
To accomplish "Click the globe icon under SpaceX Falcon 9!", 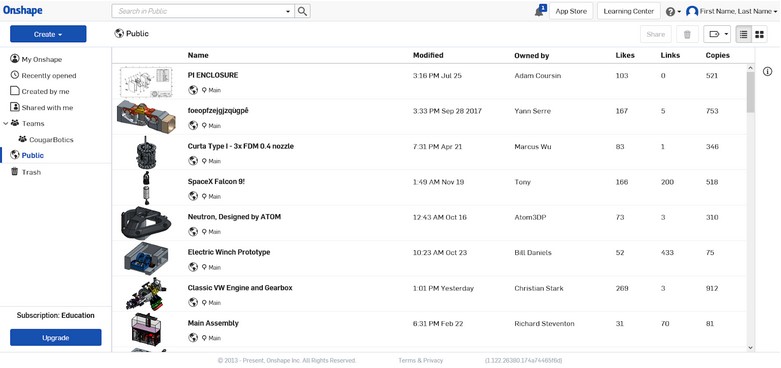I will [193, 196].
